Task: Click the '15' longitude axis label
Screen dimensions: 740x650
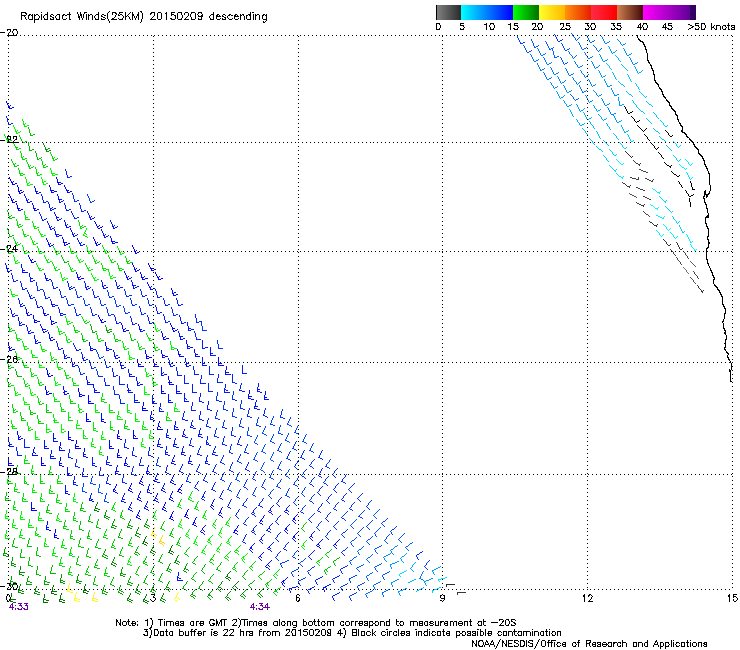Action: 732,599
